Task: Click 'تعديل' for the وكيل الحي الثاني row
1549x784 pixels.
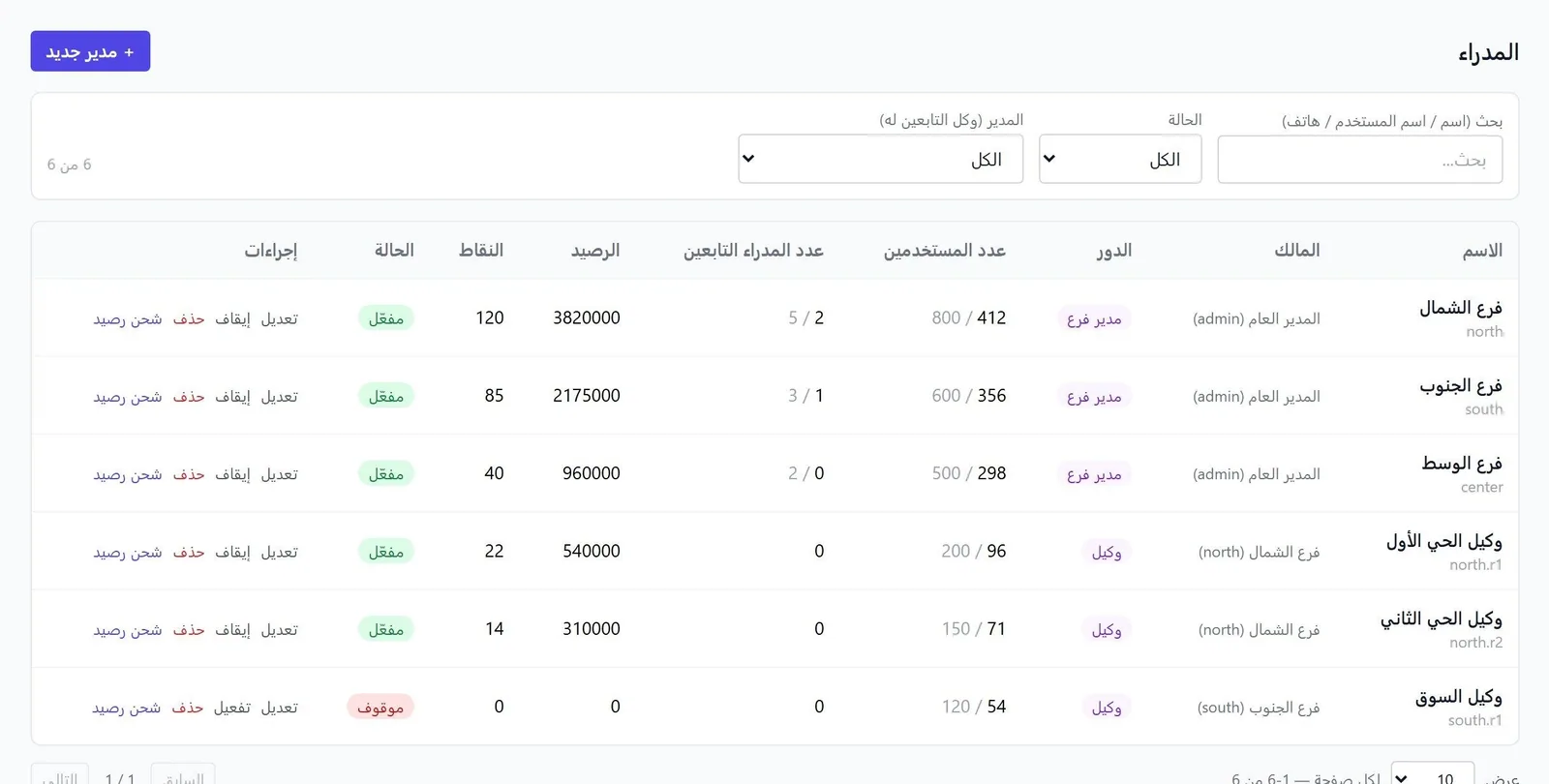Action: (x=280, y=629)
